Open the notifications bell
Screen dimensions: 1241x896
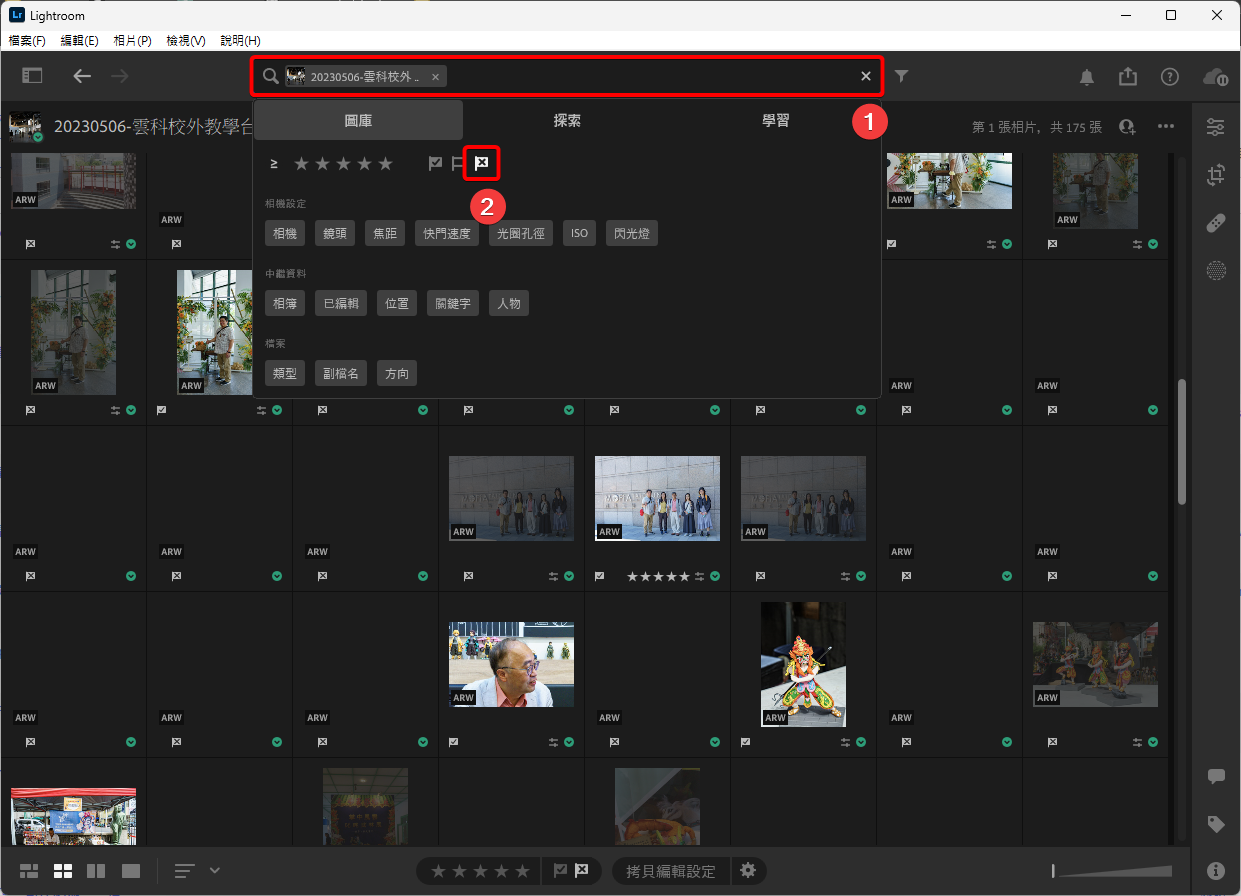1087,77
